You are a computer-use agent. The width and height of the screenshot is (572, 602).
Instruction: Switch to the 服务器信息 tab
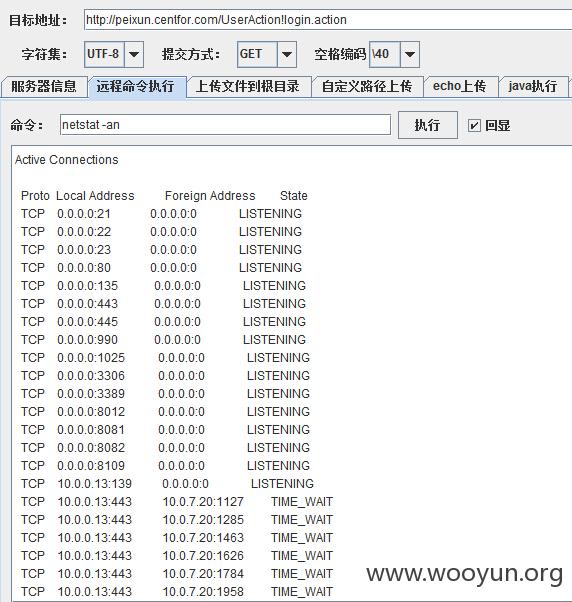44,86
